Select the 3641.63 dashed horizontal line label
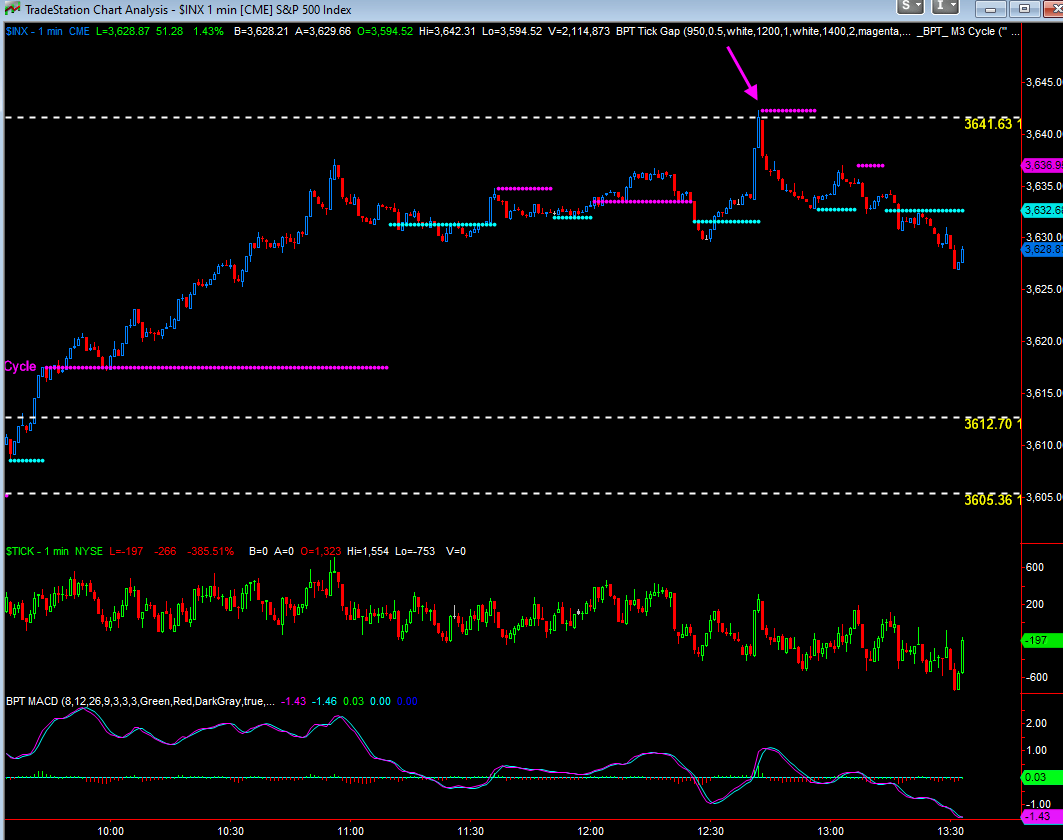The width and height of the screenshot is (1063, 840). point(990,124)
